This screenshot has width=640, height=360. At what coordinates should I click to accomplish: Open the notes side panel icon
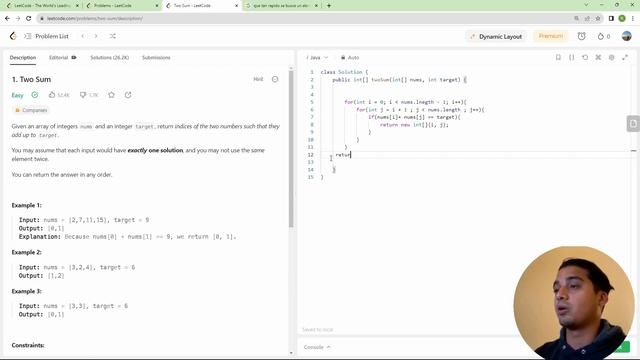pos(633,124)
